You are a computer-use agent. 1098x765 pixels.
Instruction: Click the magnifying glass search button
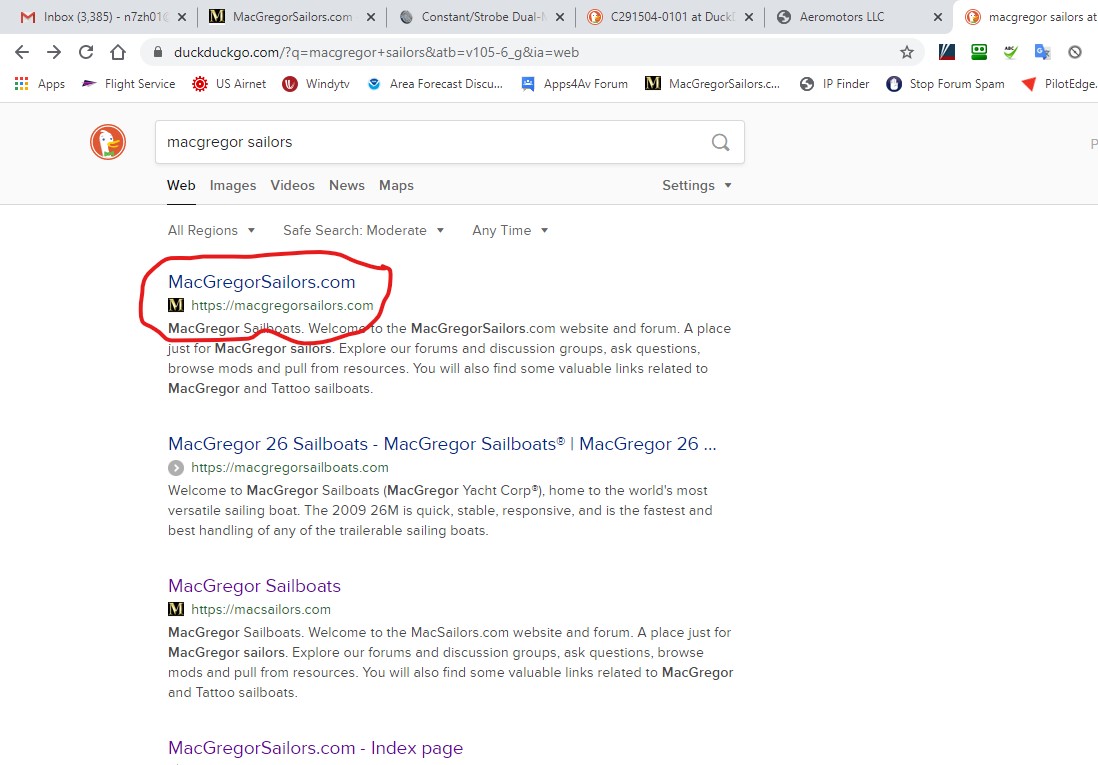(x=721, y=142)
